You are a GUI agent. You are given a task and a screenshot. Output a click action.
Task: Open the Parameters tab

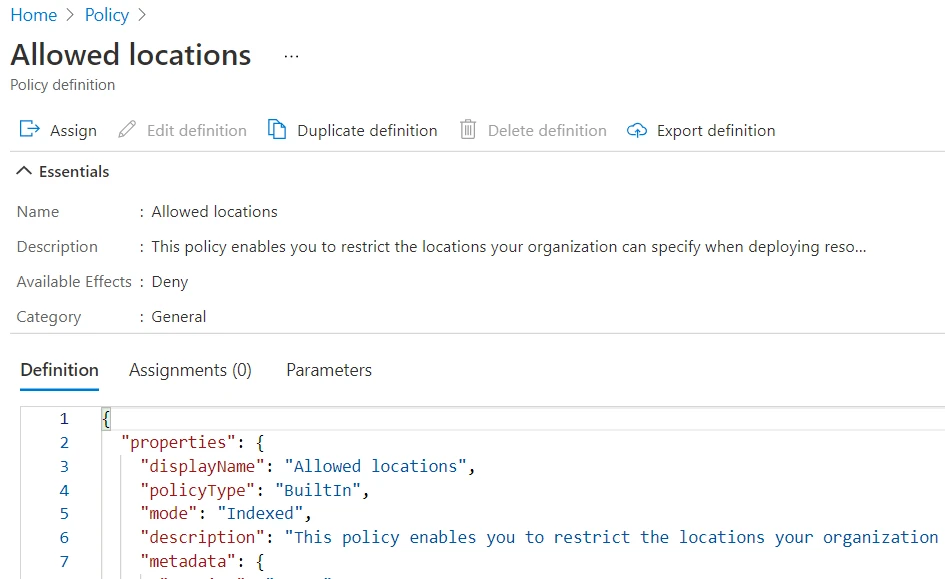328,370
